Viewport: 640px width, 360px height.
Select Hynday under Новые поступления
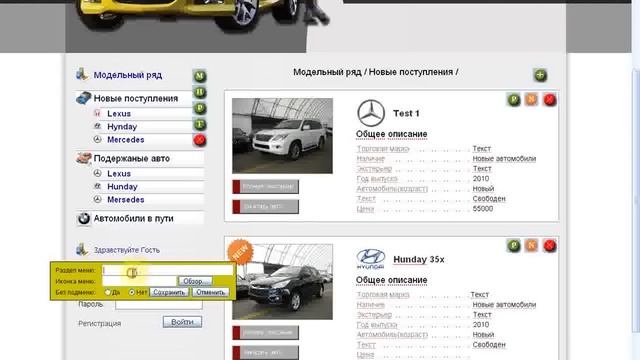(x=122, y=127)
